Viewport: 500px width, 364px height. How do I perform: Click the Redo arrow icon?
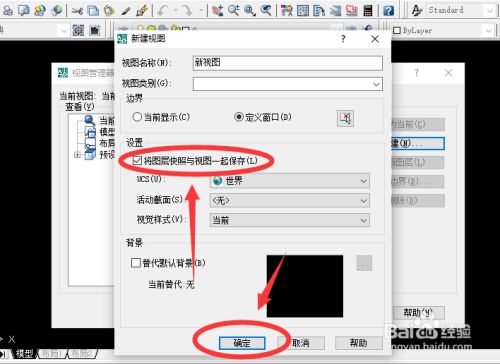[x=187, y=11]
